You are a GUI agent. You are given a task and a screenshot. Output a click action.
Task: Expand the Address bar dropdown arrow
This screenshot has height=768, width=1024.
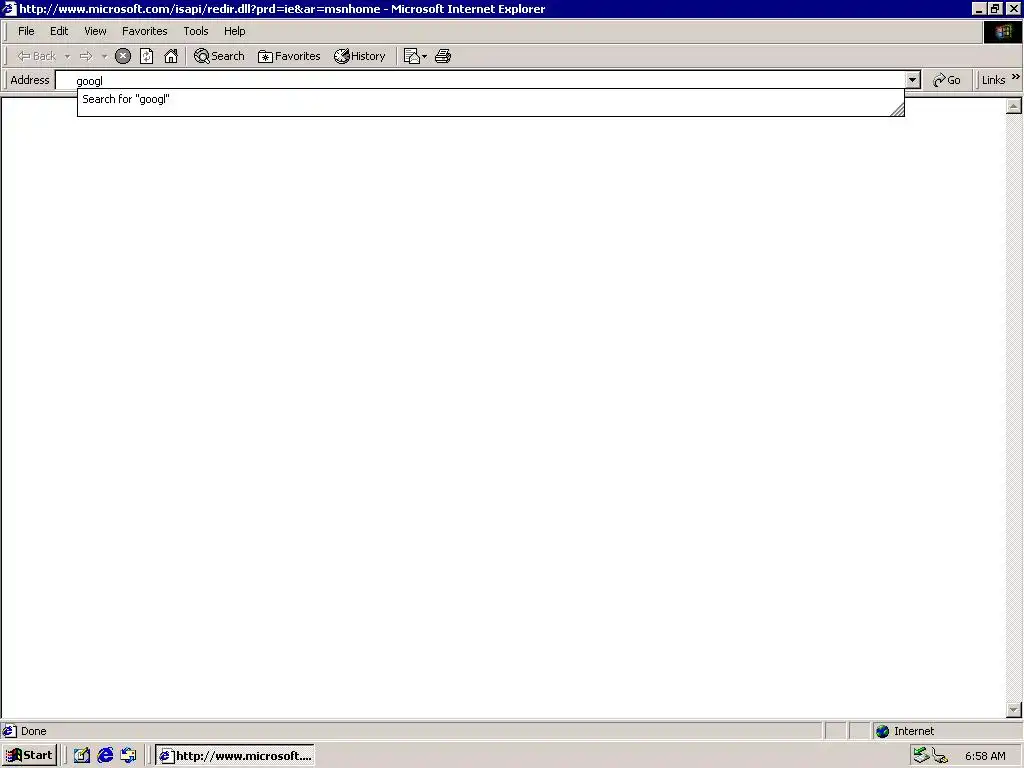click(x=912, y=80)
